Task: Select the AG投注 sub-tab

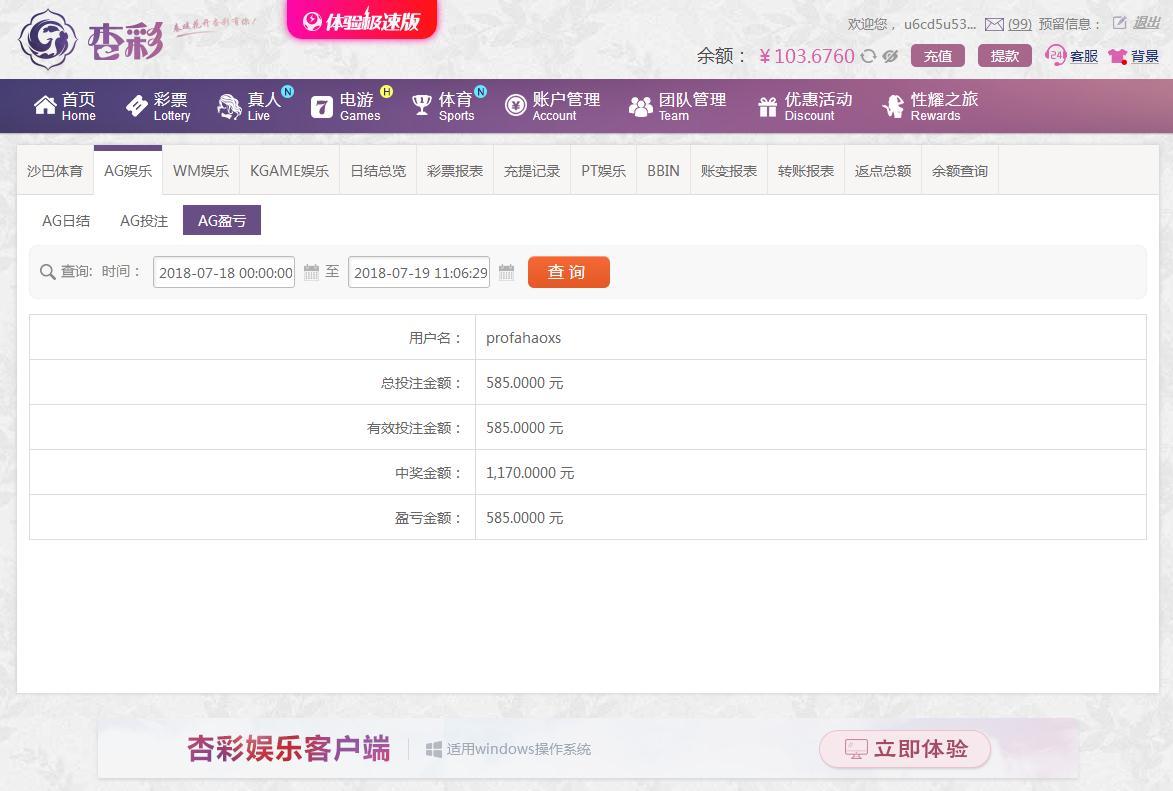Action: 144,221
